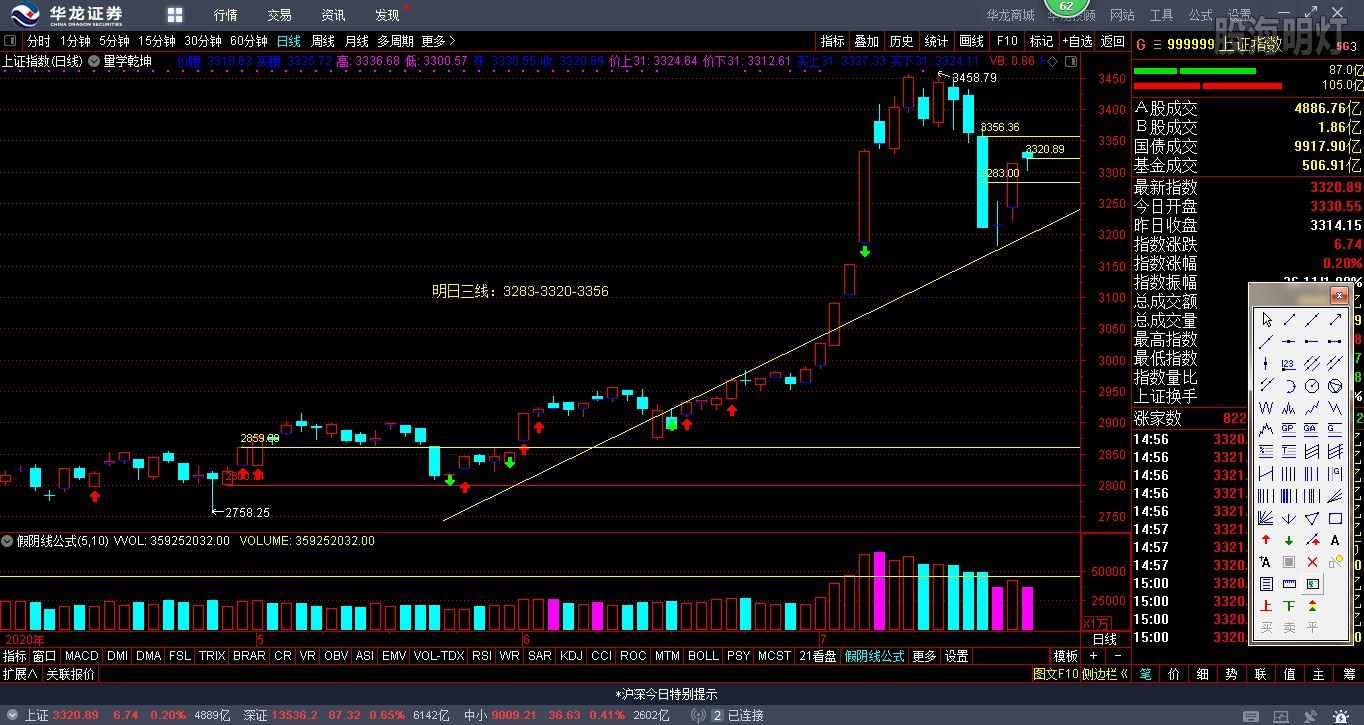Click the 返回 back button
This screenshot has width=1364, height=725.
(x=1113, y=41)
